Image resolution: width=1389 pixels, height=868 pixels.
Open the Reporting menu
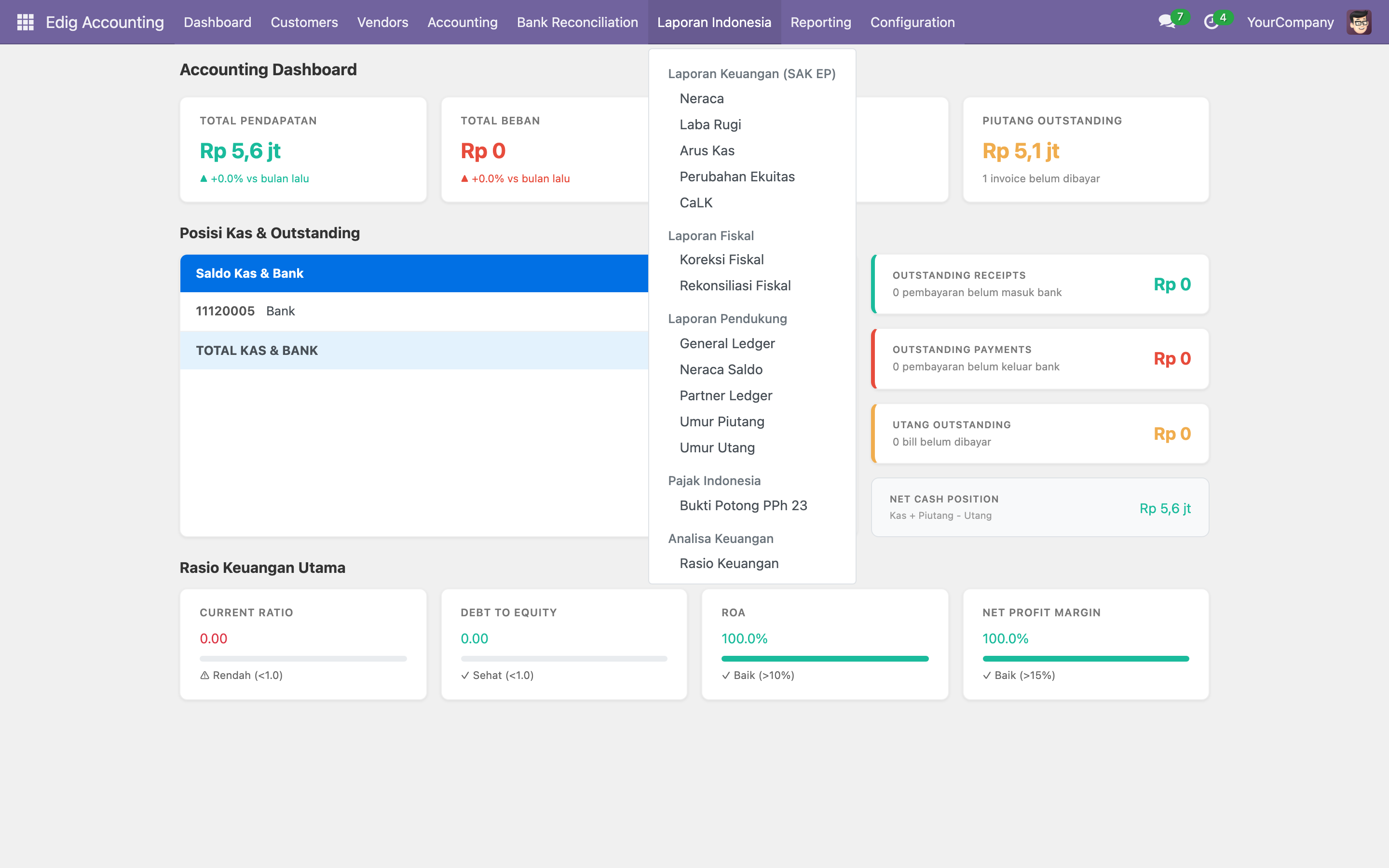point(820,22)
